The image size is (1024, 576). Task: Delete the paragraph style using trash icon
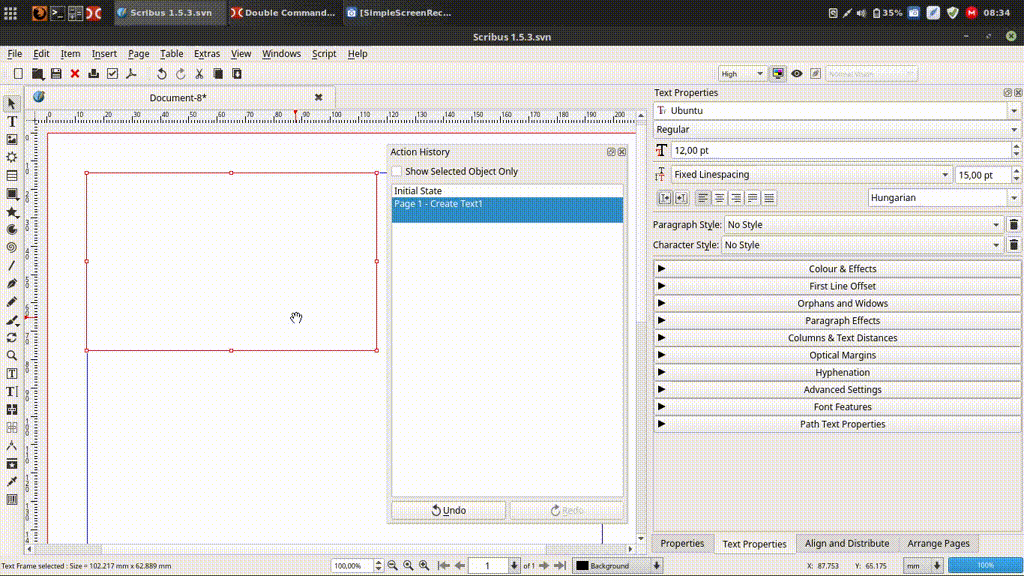[1013, 225]
